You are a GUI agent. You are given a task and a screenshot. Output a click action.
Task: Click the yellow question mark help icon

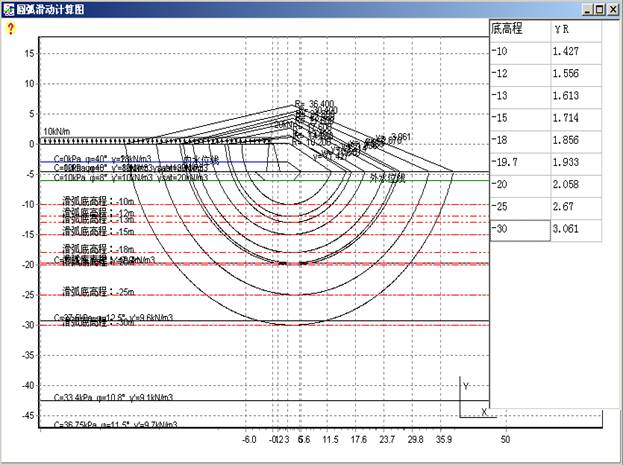11,29
